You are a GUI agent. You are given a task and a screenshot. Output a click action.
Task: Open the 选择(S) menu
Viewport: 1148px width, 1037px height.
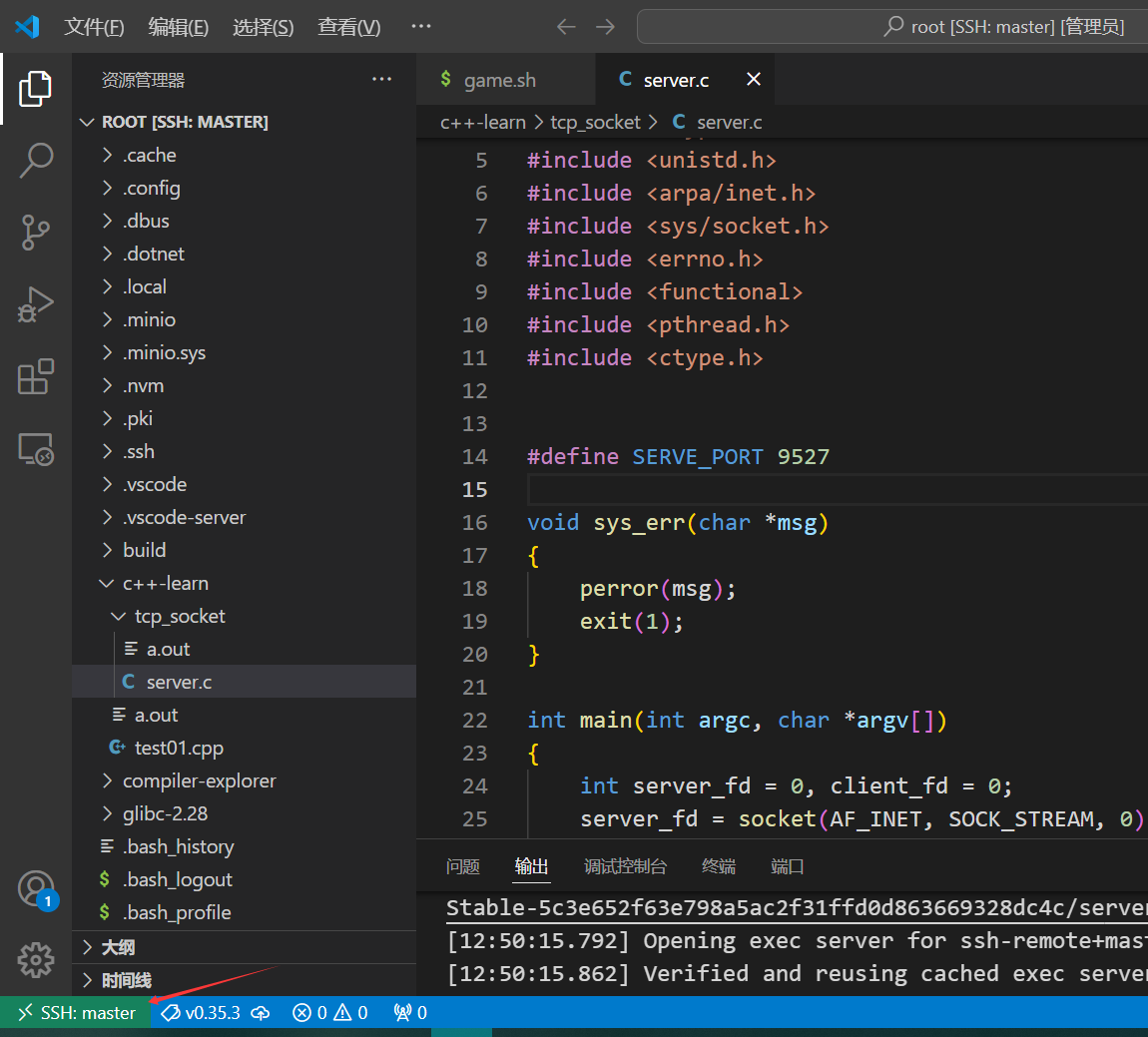tap(263, 27)
